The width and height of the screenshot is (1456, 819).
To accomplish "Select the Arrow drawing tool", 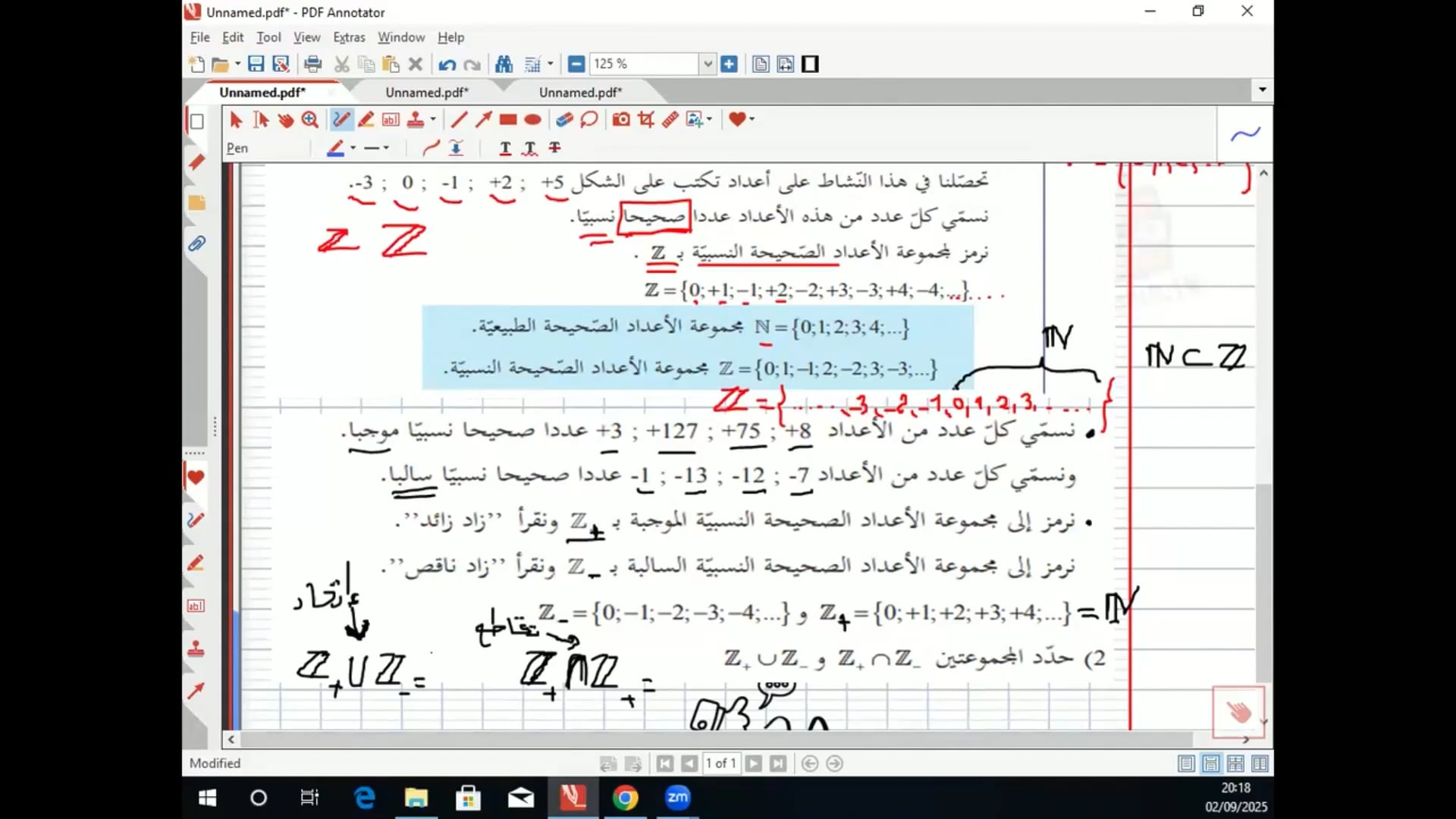I will point(484,119).
